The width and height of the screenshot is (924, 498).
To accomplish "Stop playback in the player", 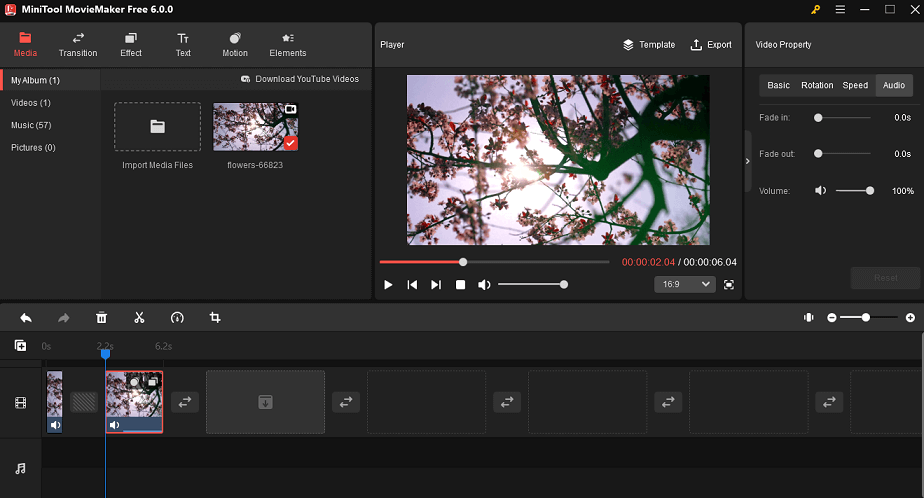I will (460, 285).
